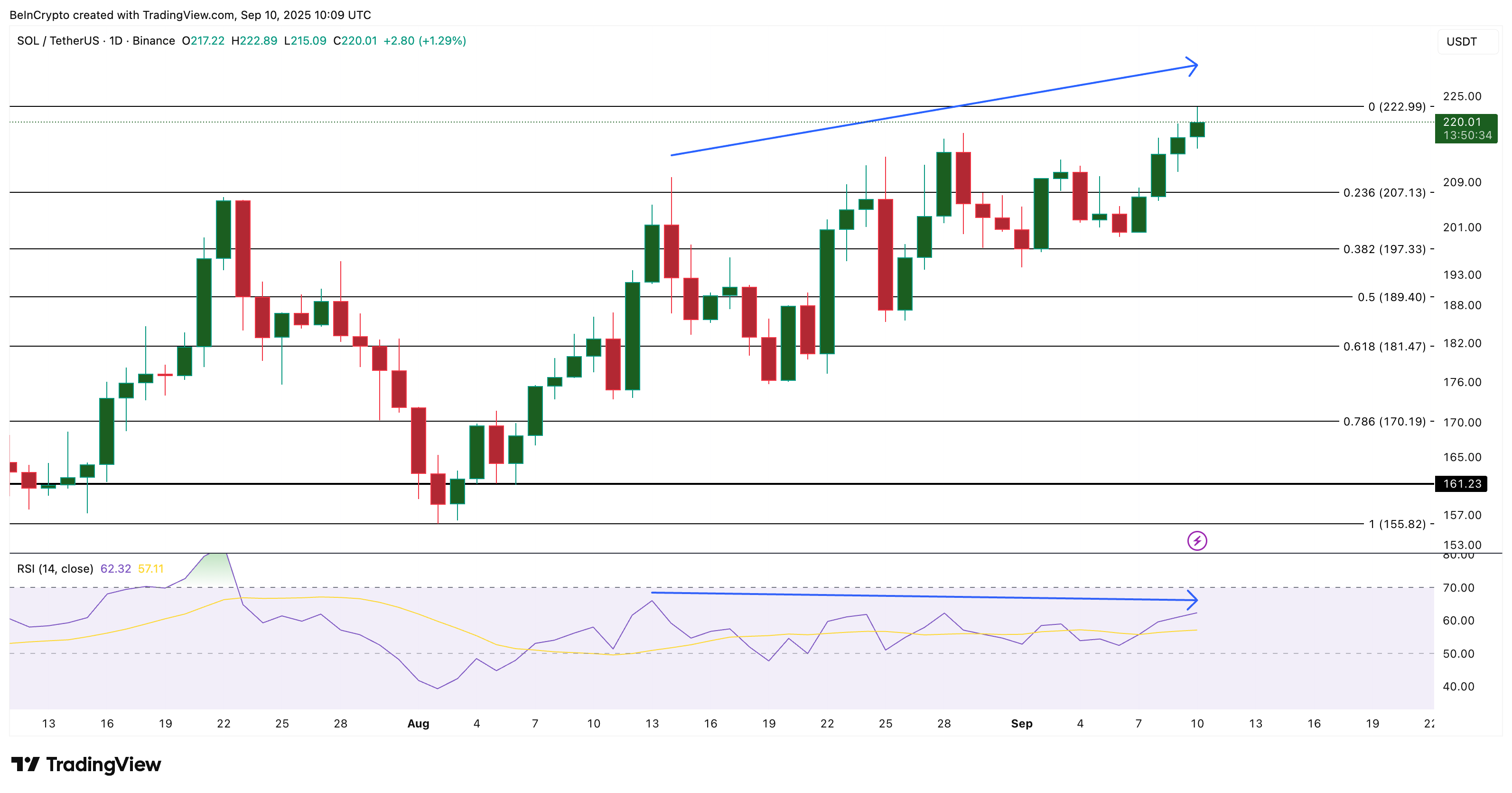Open the 1D timeframe selector
This screenshot has width=1512, height=793.
point(117,40)
